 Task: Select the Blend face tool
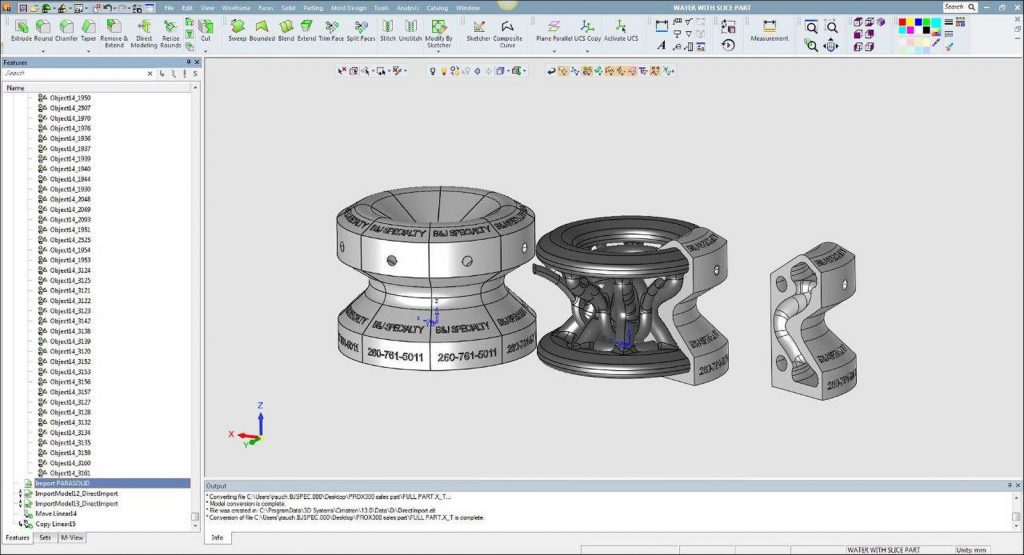[286, 31]
